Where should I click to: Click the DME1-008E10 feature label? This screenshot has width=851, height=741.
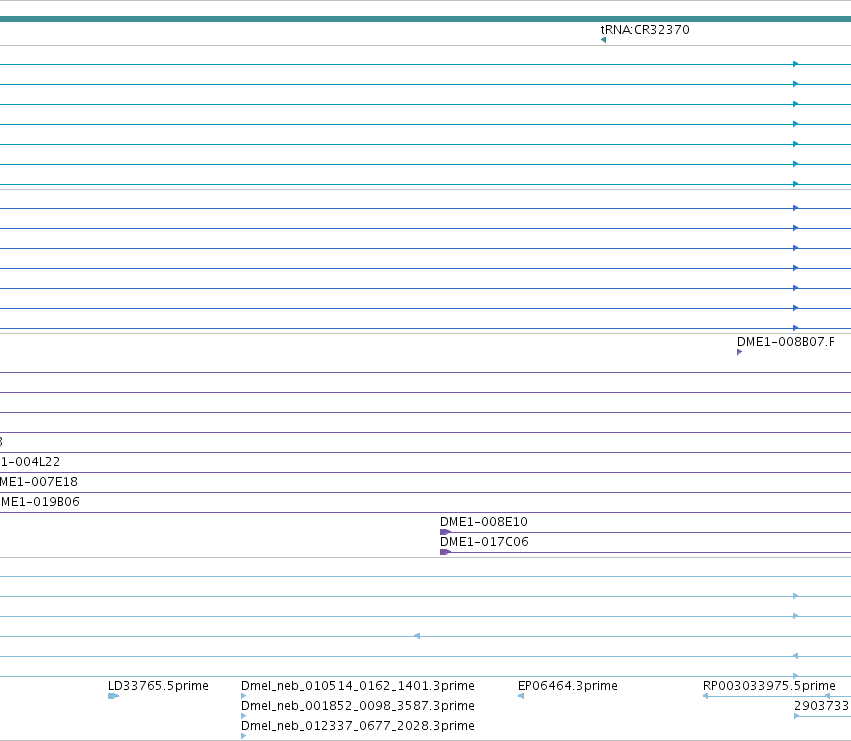click(x=484, y=522)
